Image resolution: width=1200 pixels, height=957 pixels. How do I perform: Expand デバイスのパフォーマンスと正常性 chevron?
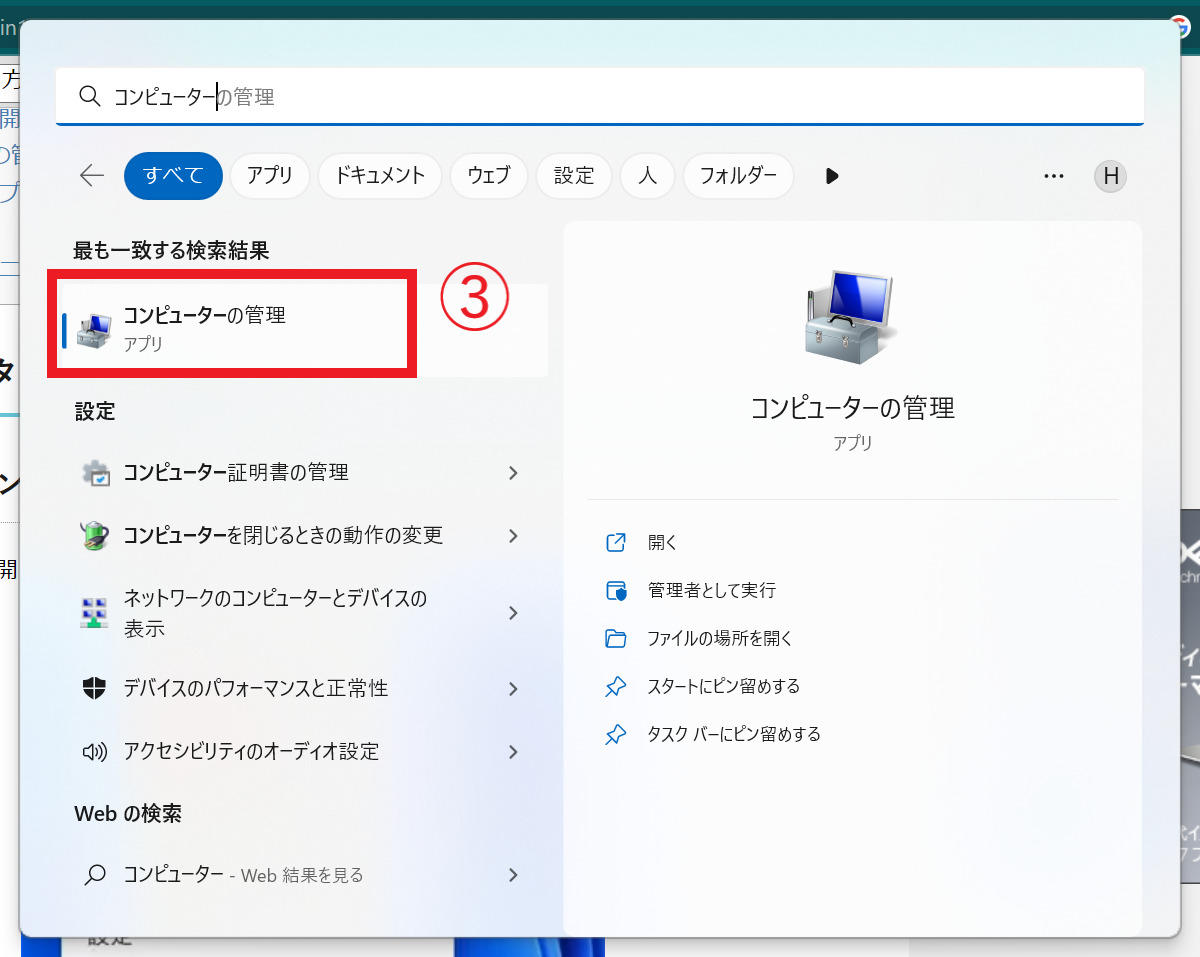513,689
